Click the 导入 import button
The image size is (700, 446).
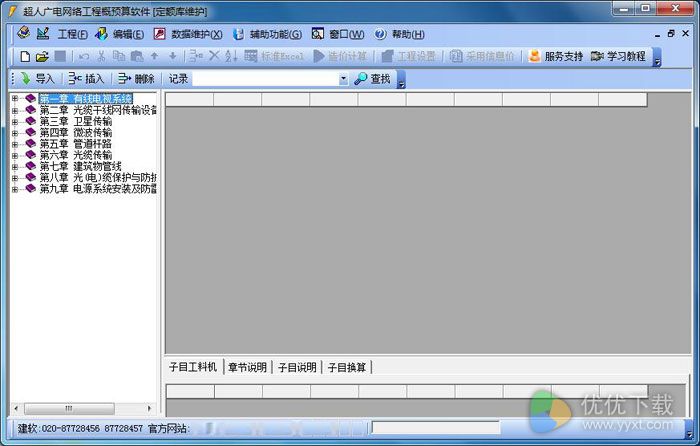tap(38, 79)
